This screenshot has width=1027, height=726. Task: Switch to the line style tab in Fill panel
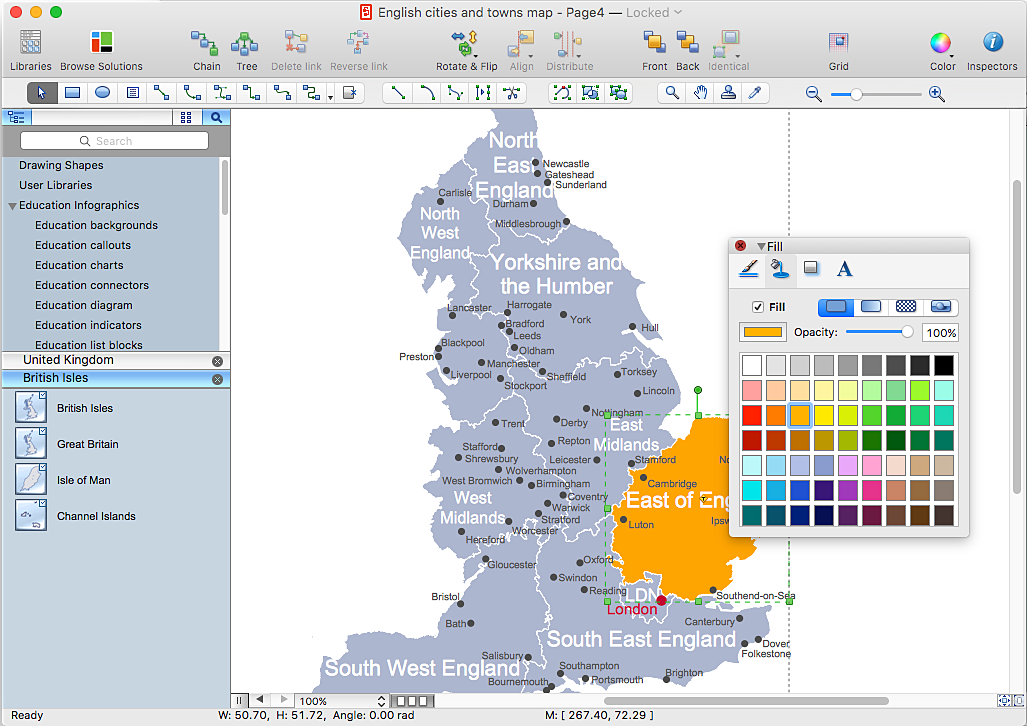click(x=748, y=268)
